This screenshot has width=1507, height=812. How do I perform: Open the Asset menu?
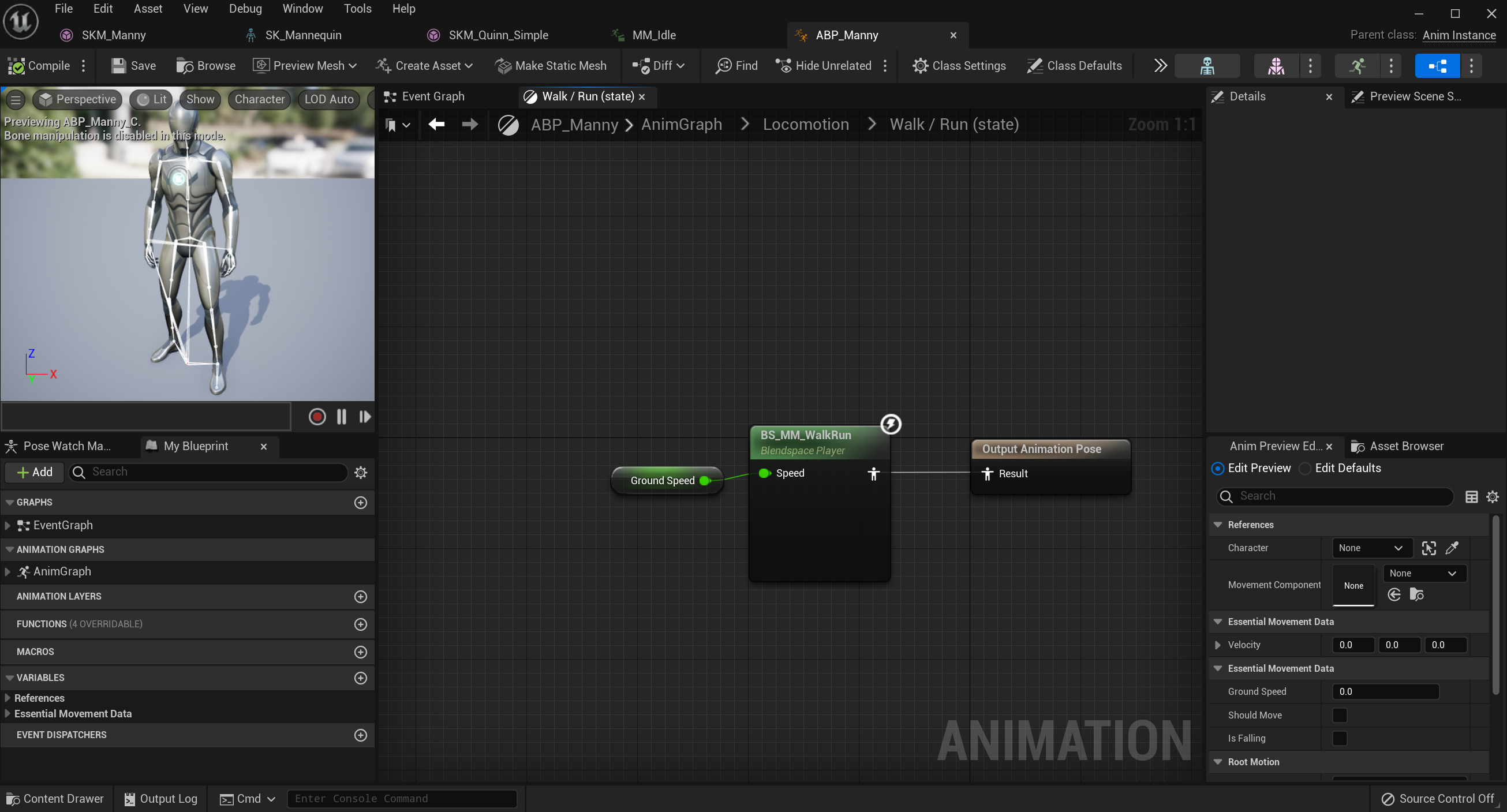pos(148,9)
